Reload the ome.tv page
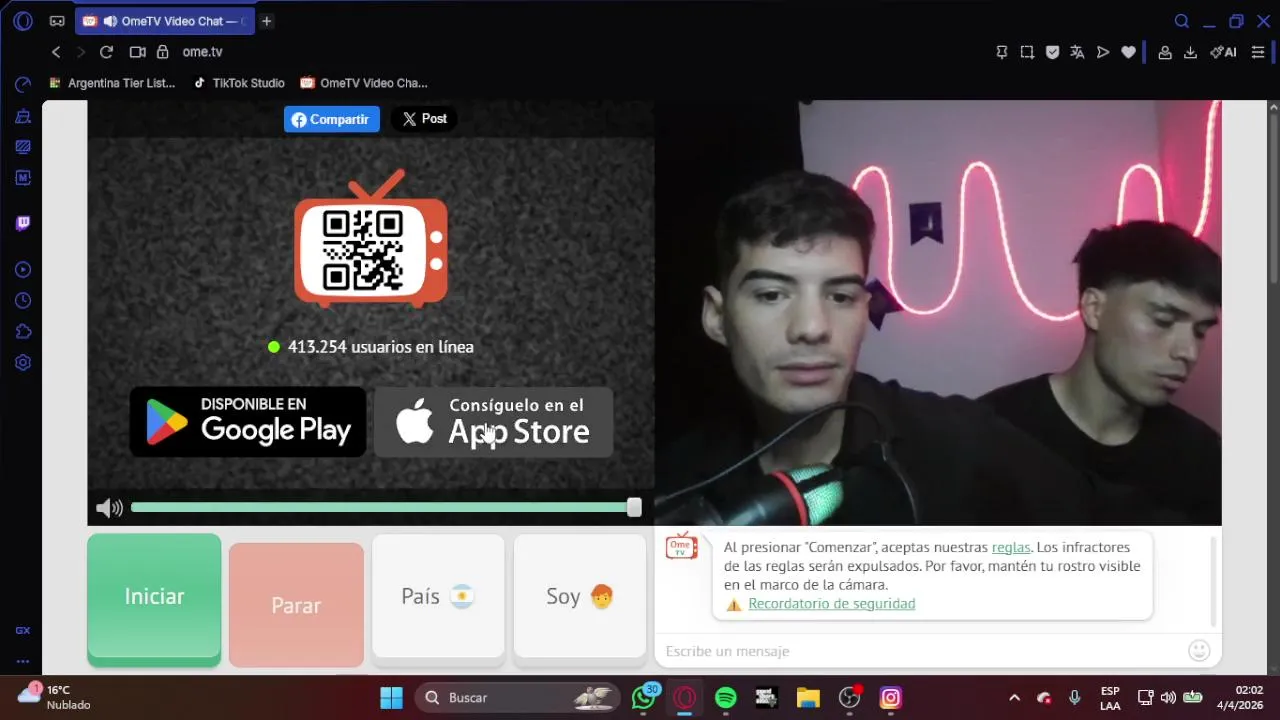Image resolution: width=1280 pixels, height=720 pixels. tap(106, 52)
